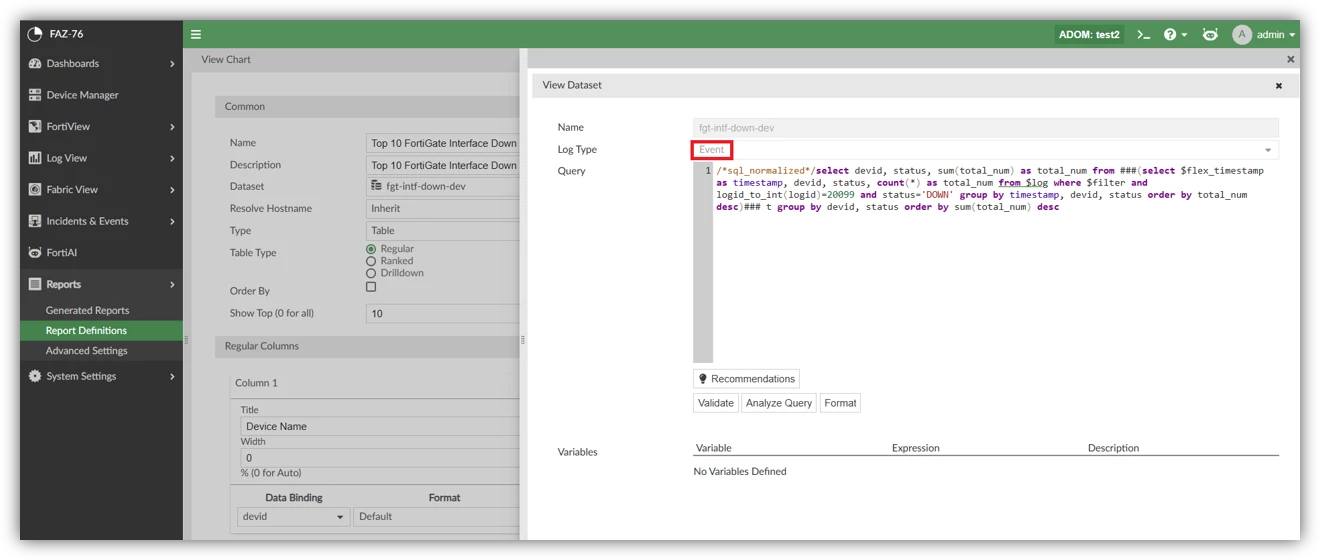Click the Common section header

pyautogui.click(x=368, y=106)
